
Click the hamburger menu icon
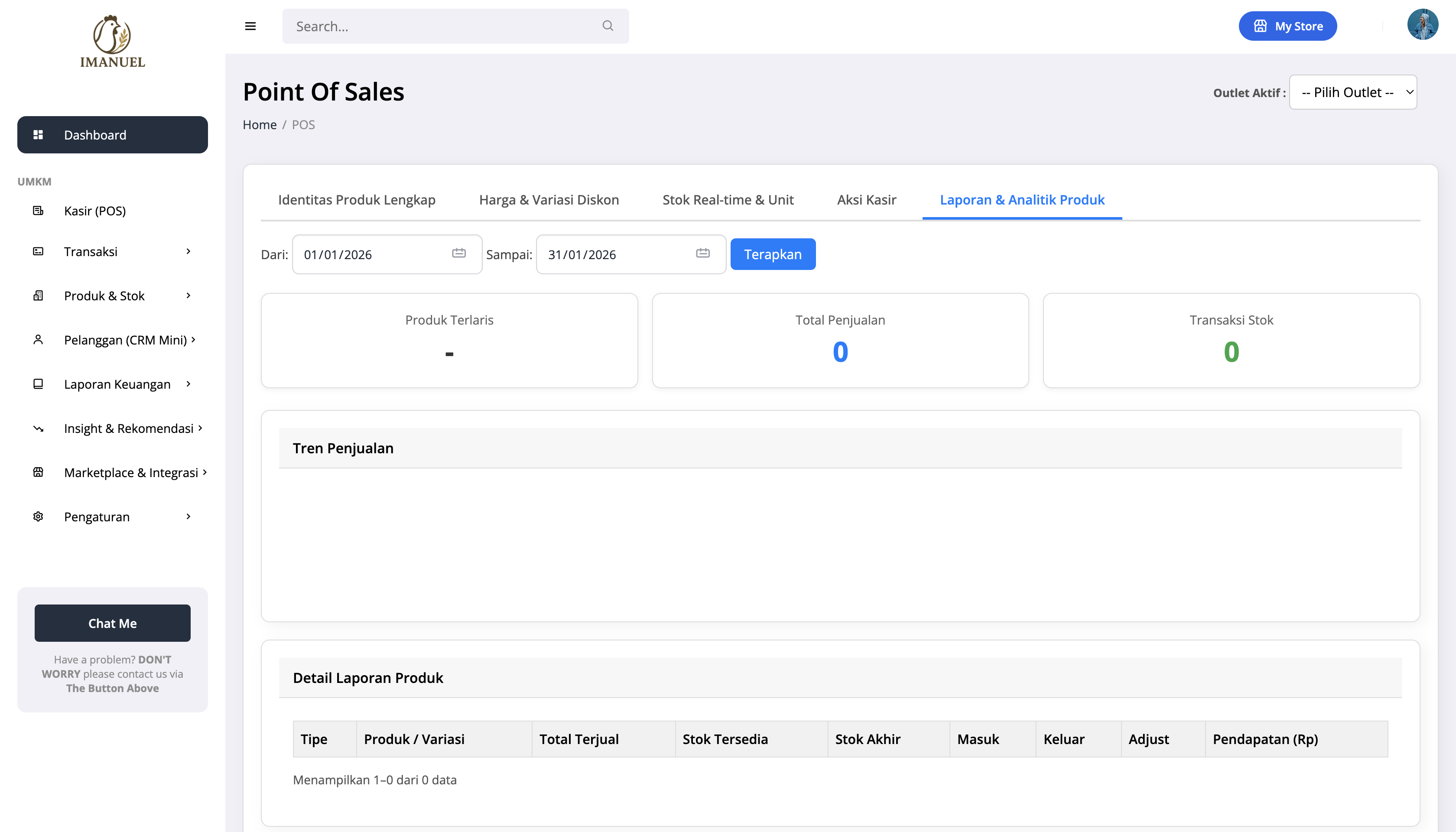click(250, 26)
